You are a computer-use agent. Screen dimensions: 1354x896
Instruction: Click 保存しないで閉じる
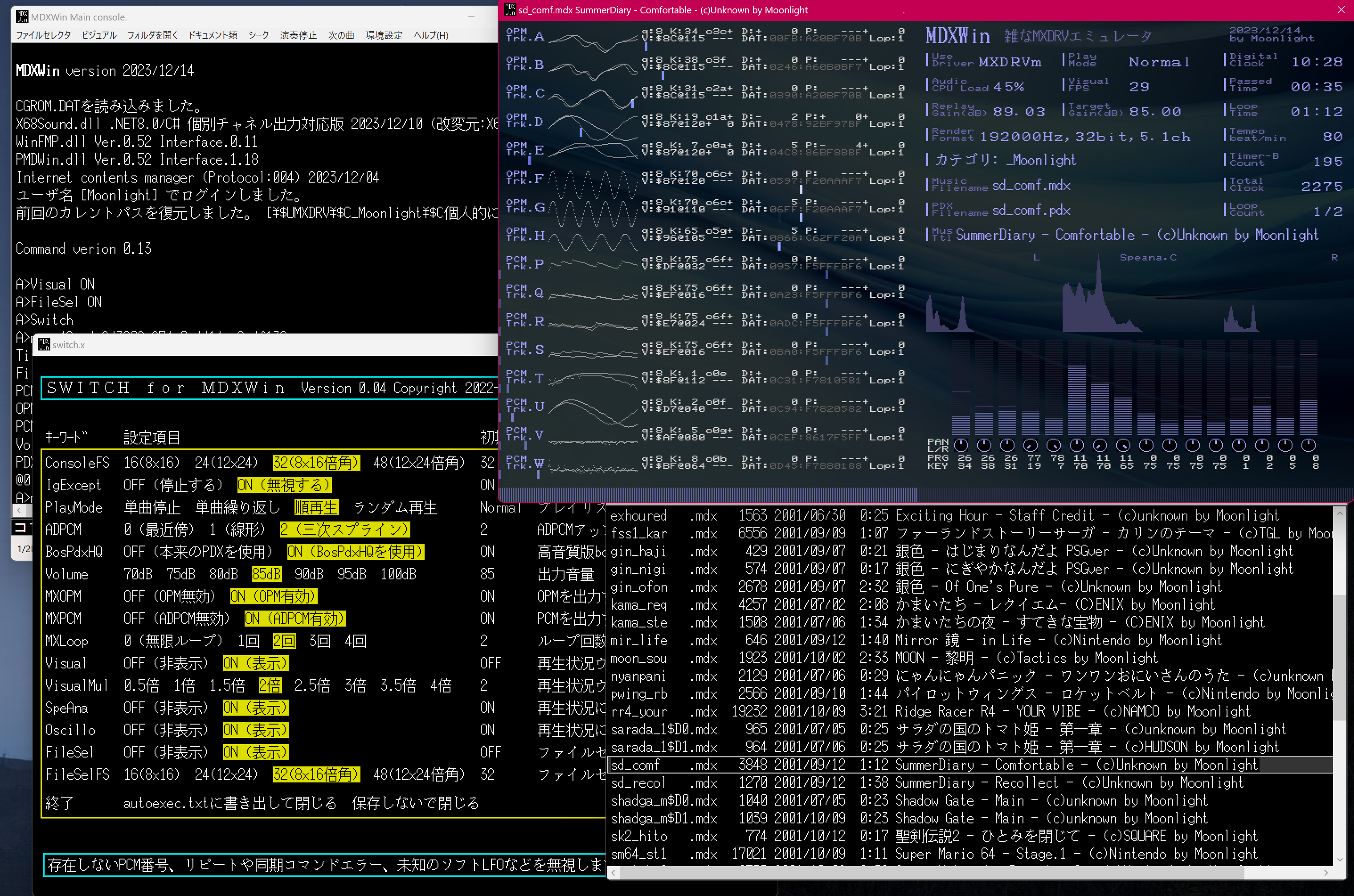(416, 803)
